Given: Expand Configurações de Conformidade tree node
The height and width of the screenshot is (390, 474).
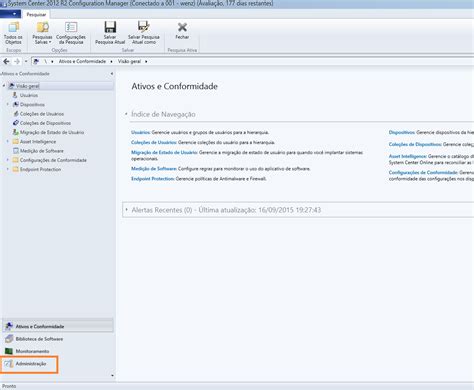Looking at the screenshot, I should pos(8,160).
